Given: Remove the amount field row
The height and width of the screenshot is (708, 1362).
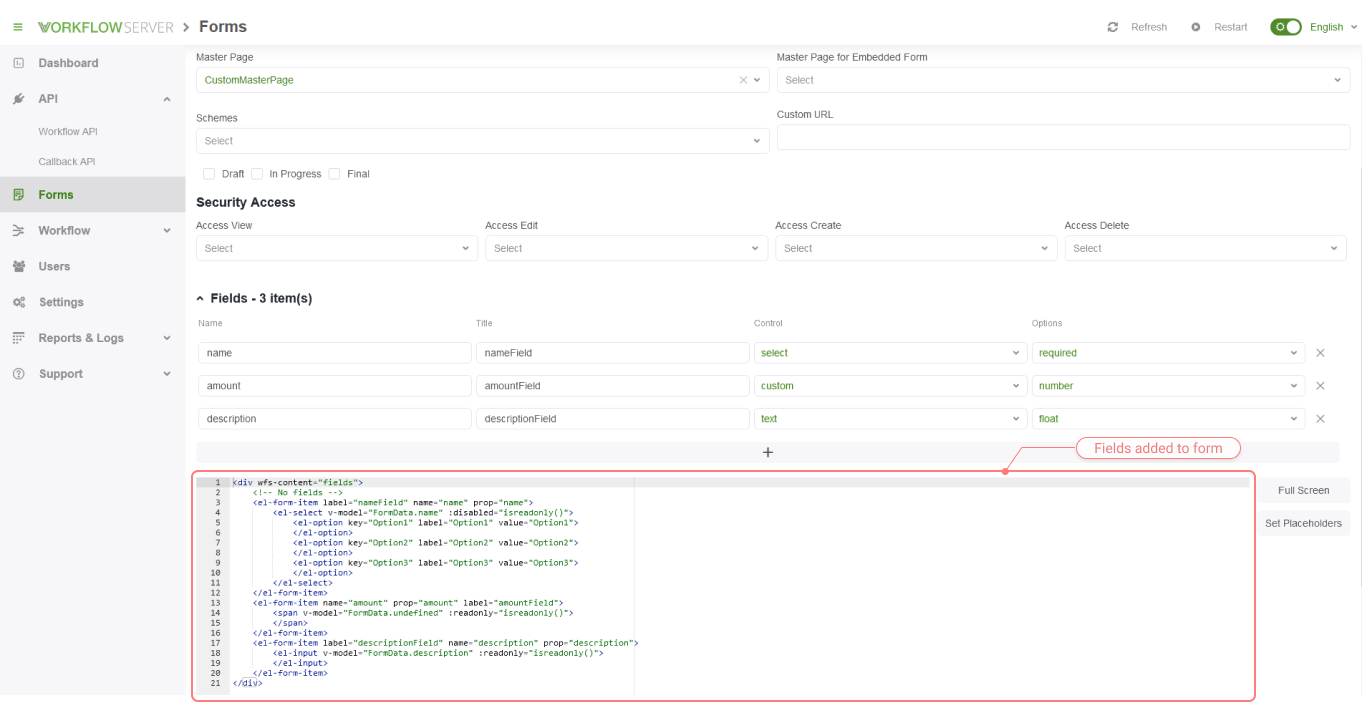Looking at the screenshot, I should pos(1320,386).
